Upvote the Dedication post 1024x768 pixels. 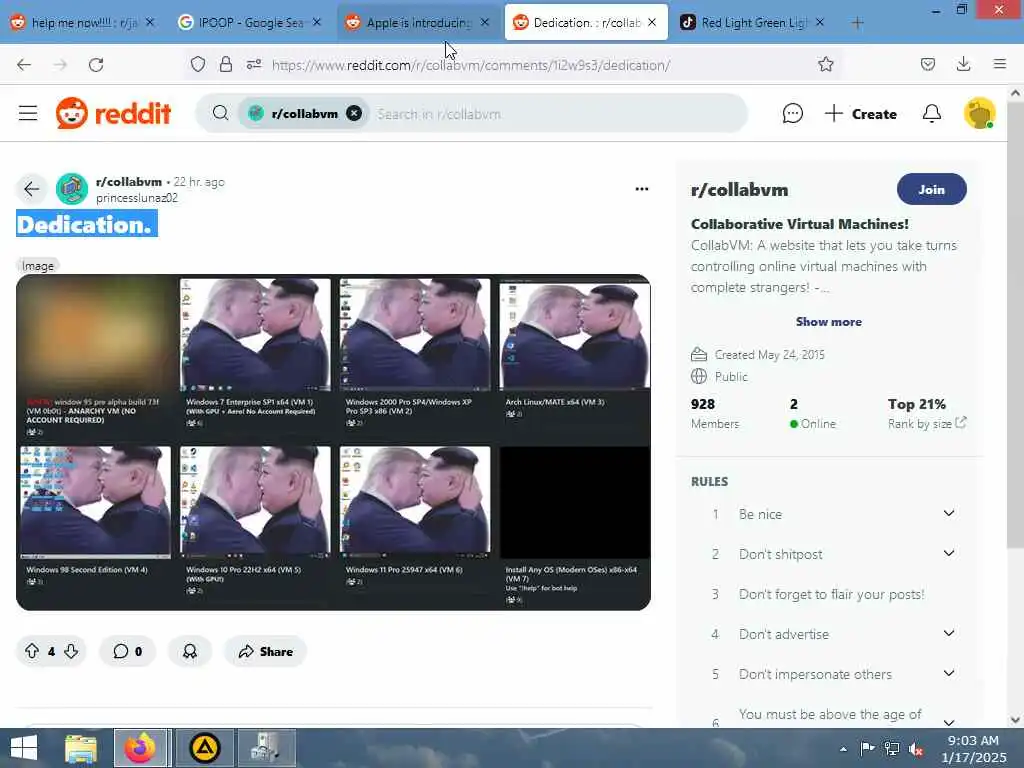point(32,651)
